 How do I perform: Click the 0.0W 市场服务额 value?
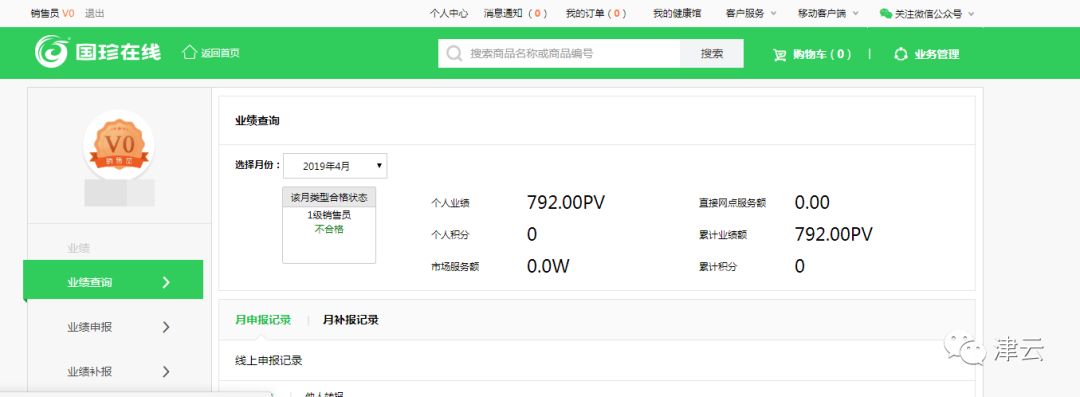548,266
